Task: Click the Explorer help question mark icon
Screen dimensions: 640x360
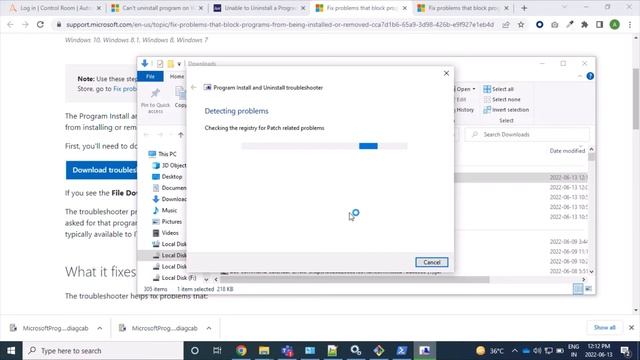Action: (x=590, y=76)
